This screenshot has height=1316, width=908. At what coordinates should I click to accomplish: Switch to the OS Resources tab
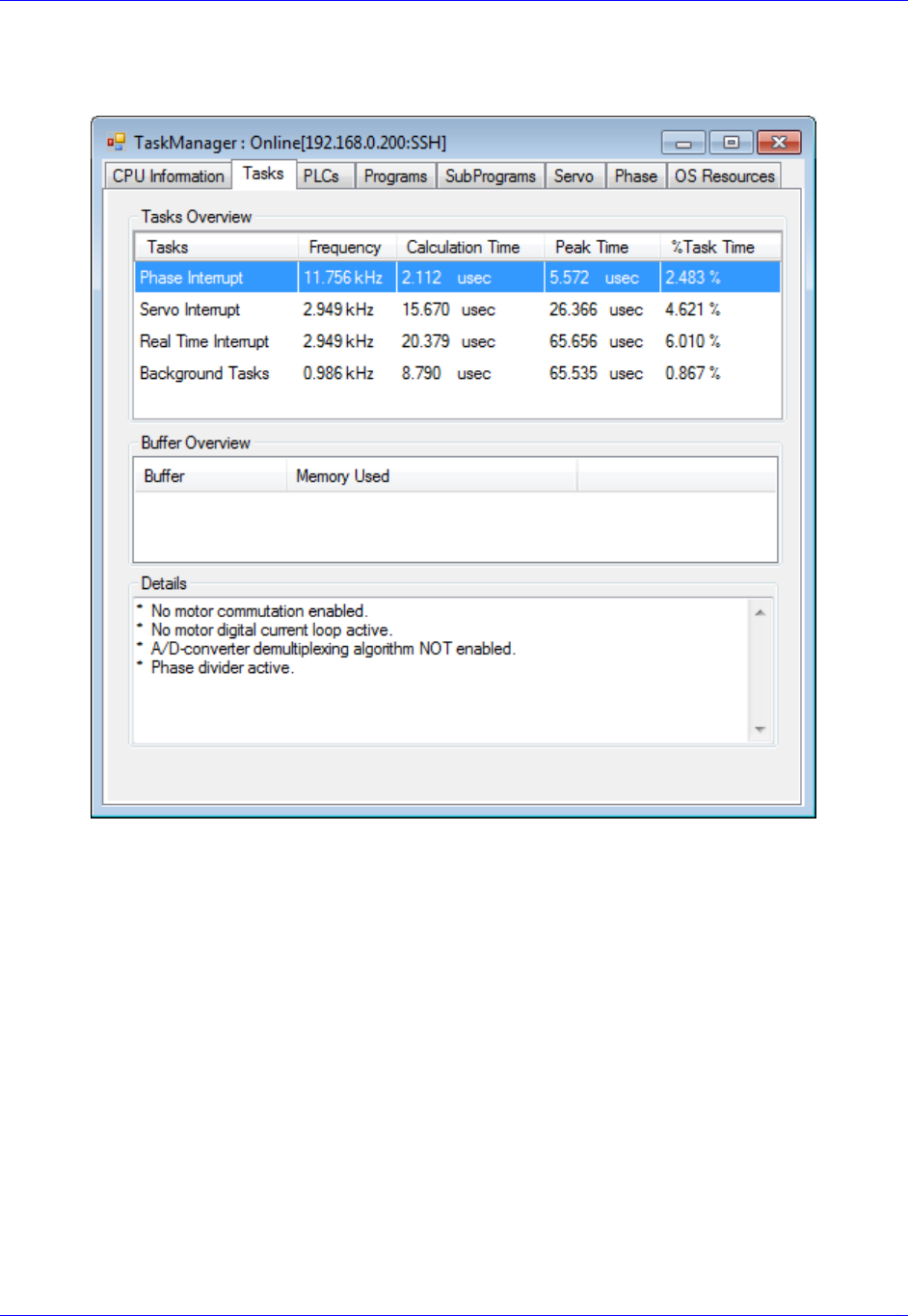(724, 176)
